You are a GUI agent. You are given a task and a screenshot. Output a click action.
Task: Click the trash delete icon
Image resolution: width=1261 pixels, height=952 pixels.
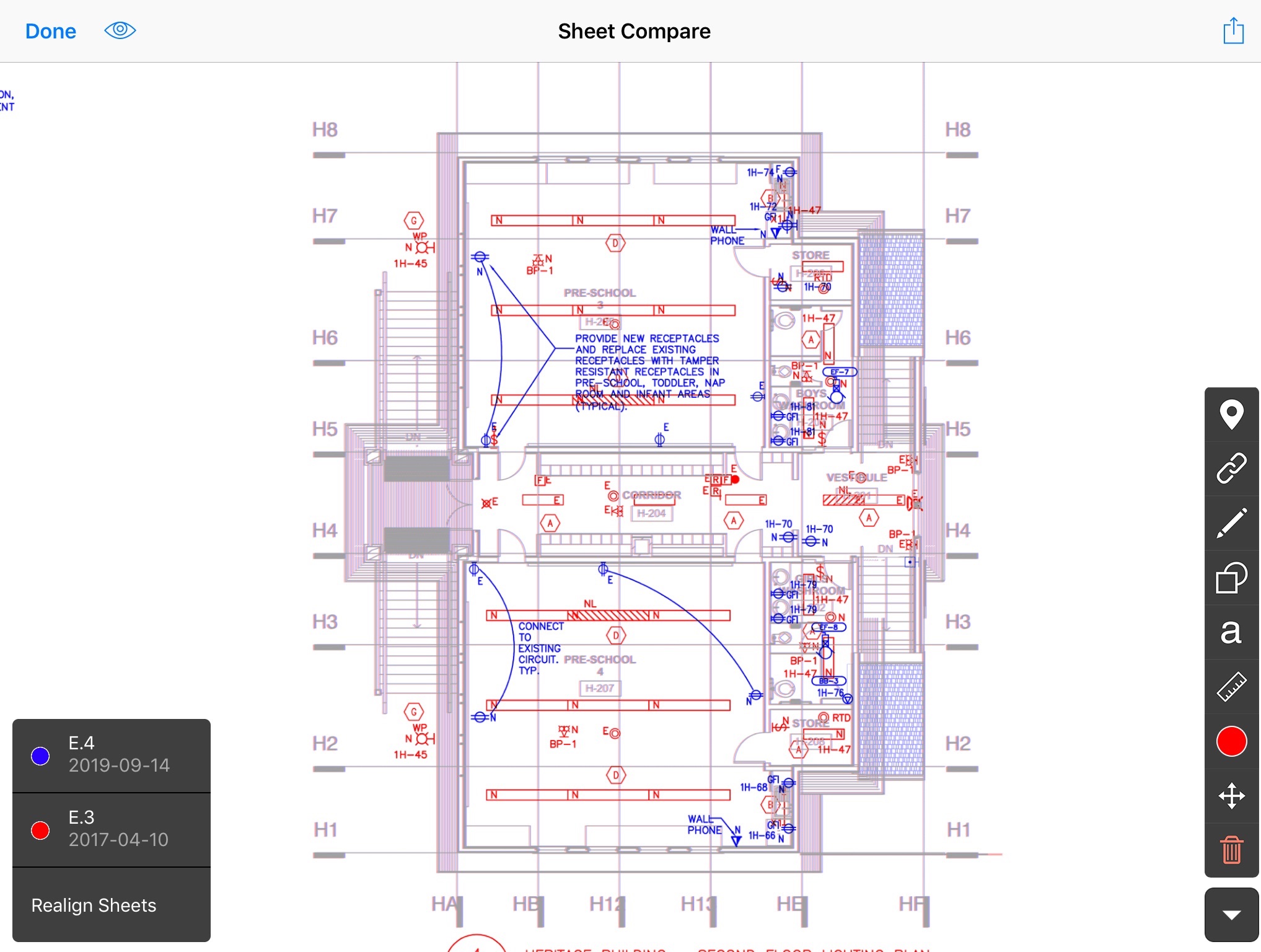pos(1231,850)
